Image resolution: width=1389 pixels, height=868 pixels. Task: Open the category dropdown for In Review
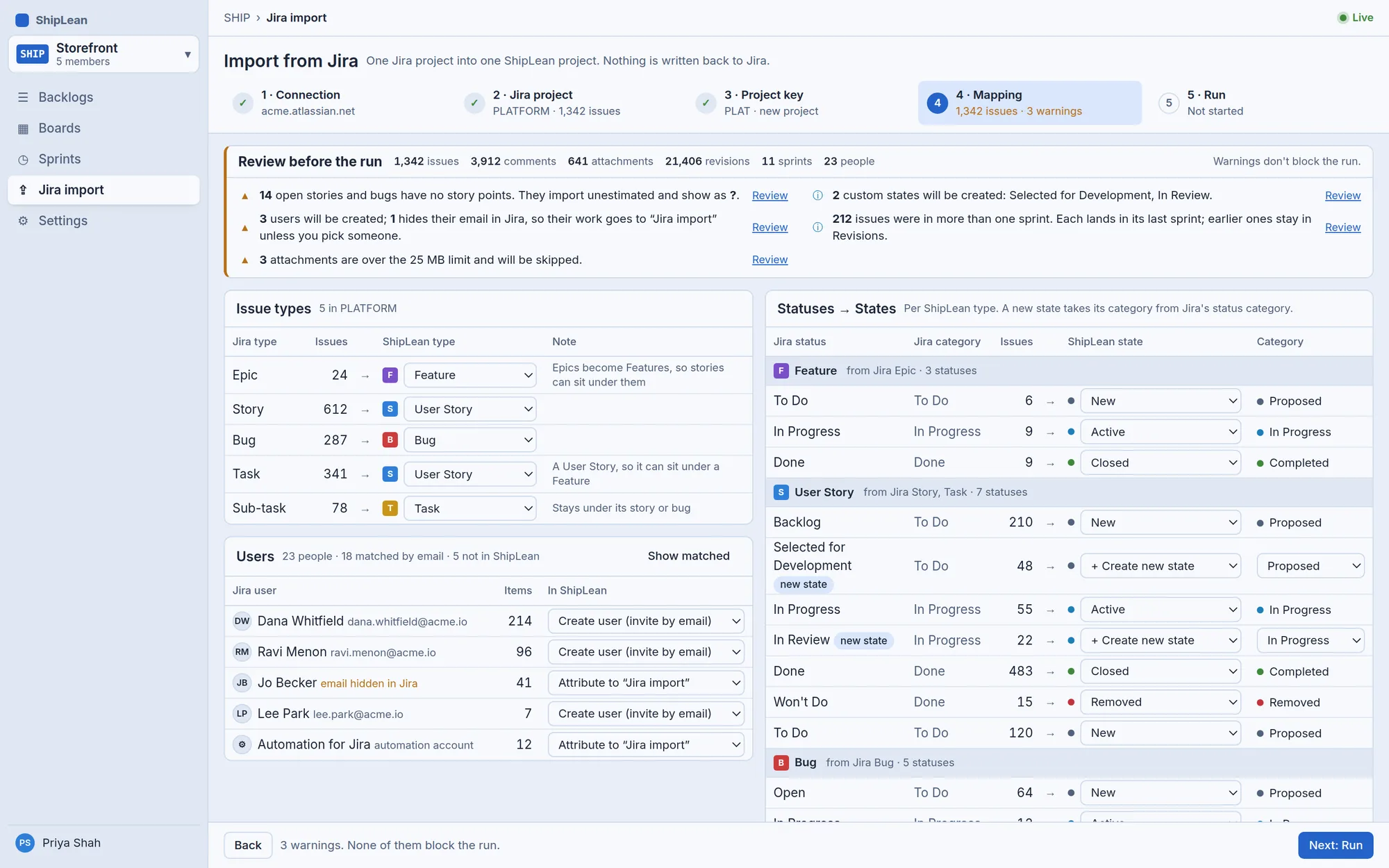[x=1311, y=641]
